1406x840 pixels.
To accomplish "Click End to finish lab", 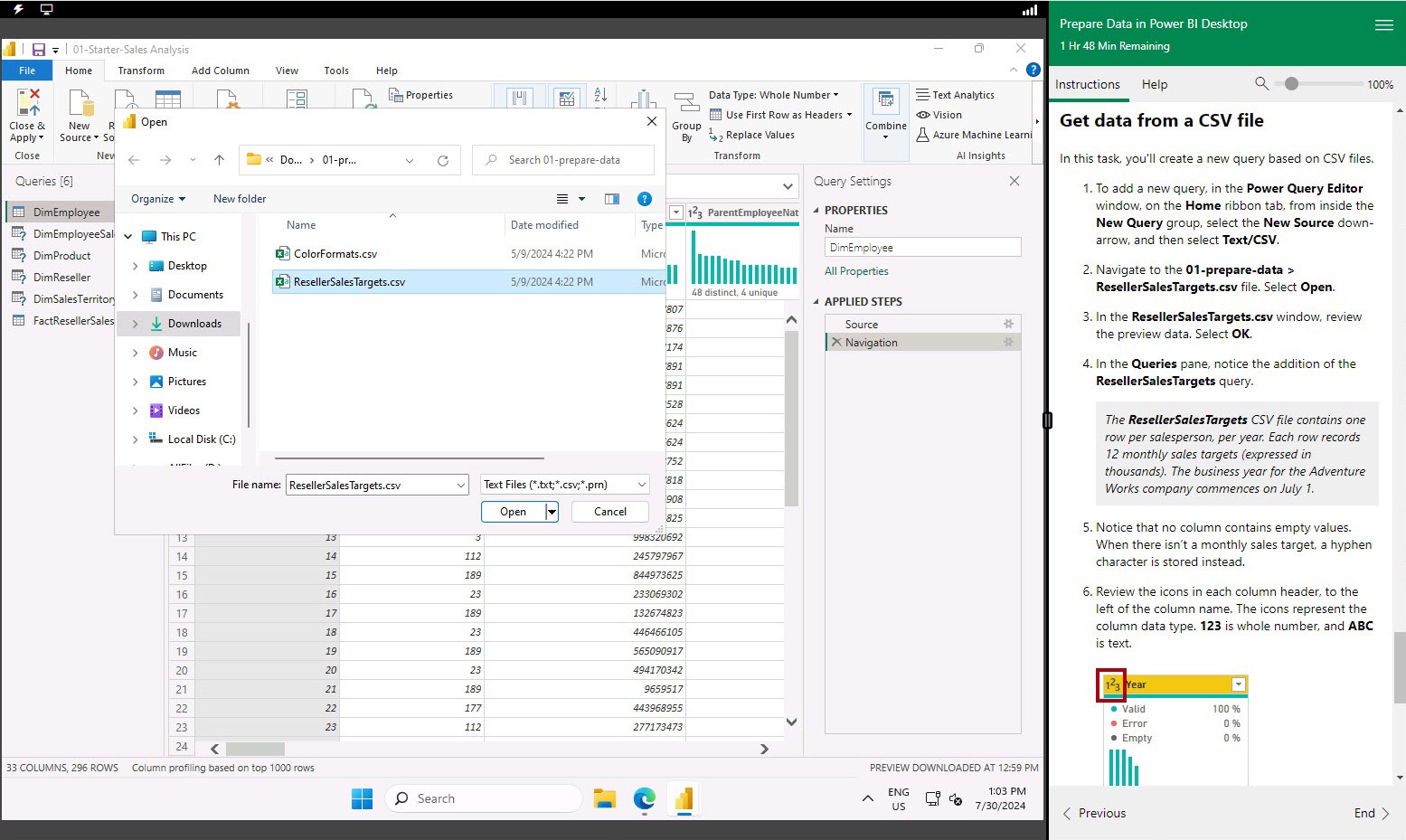I will [1372, 813].
